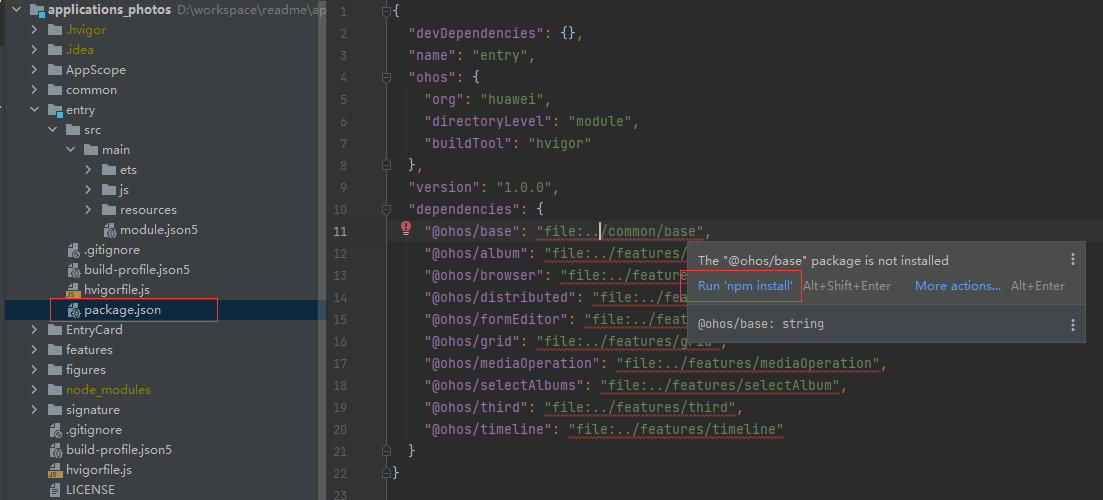This screenshot has width=1103, height=500.
Task: Click the module.json5 file icon
Action: tap(110, 230)
